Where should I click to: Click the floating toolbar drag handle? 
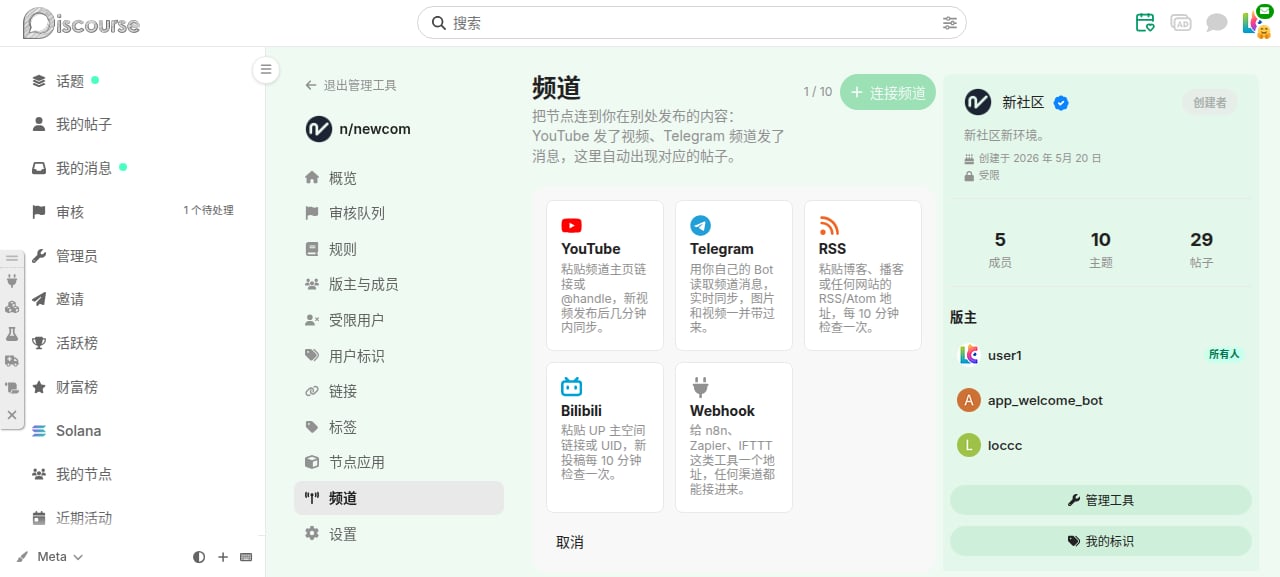(12, 257)
